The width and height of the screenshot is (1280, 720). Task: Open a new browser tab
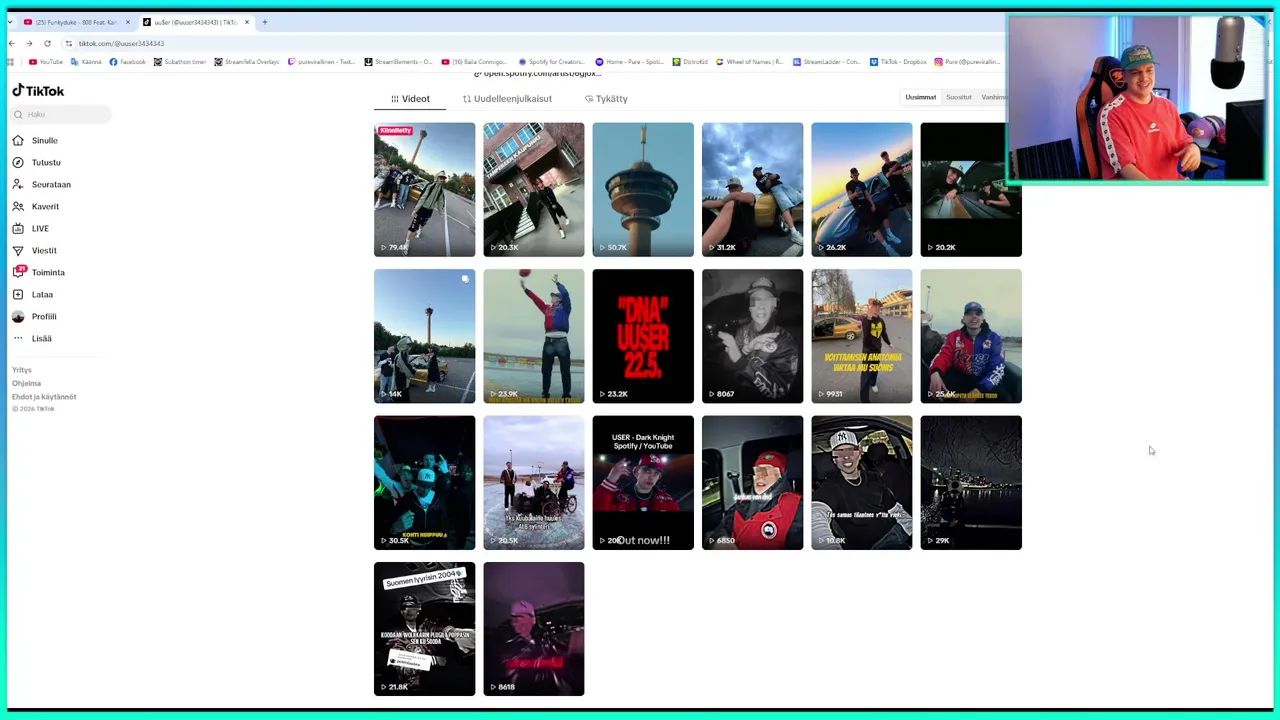[264, 22]
